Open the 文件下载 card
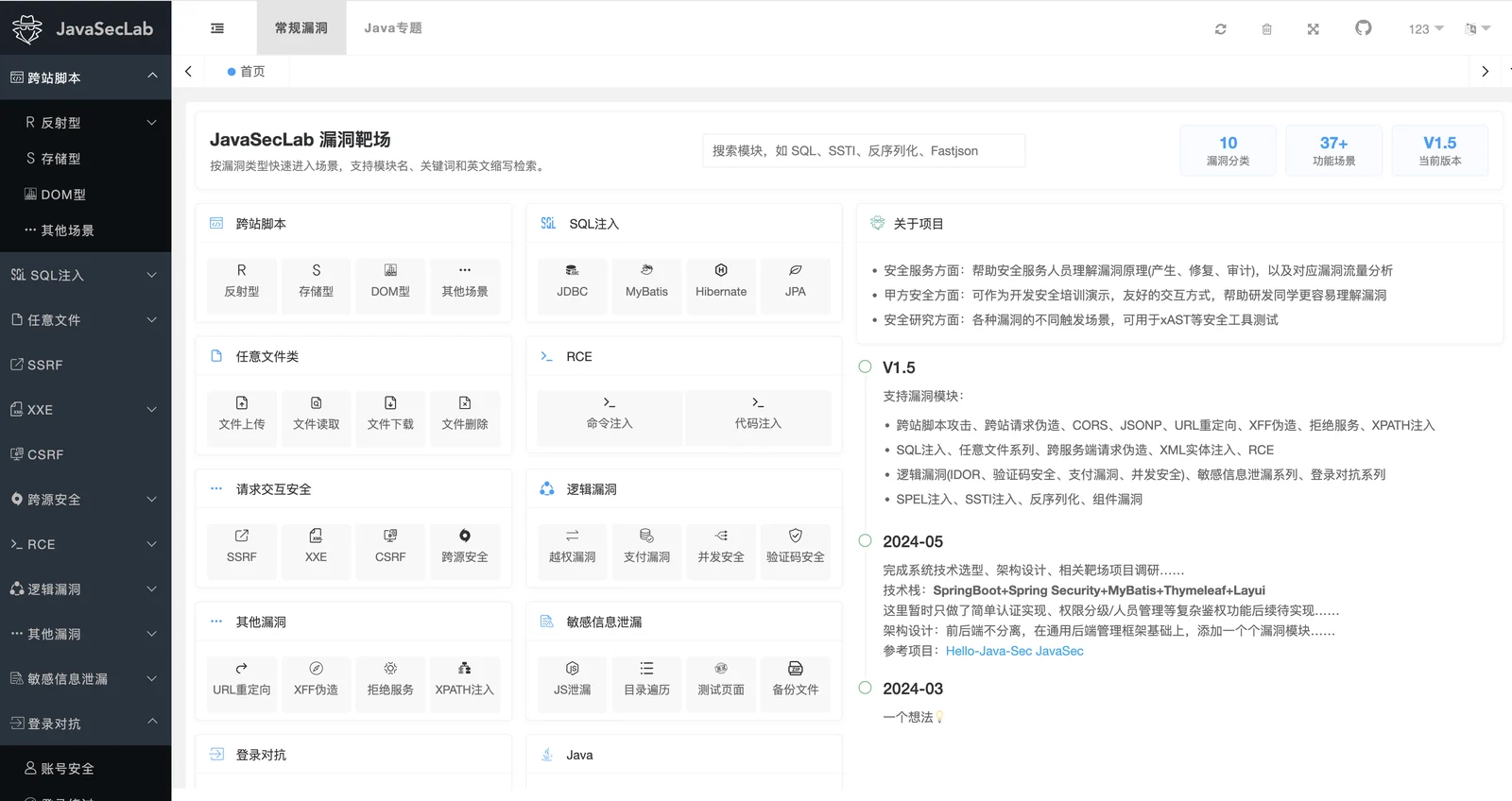 (390, 418)
